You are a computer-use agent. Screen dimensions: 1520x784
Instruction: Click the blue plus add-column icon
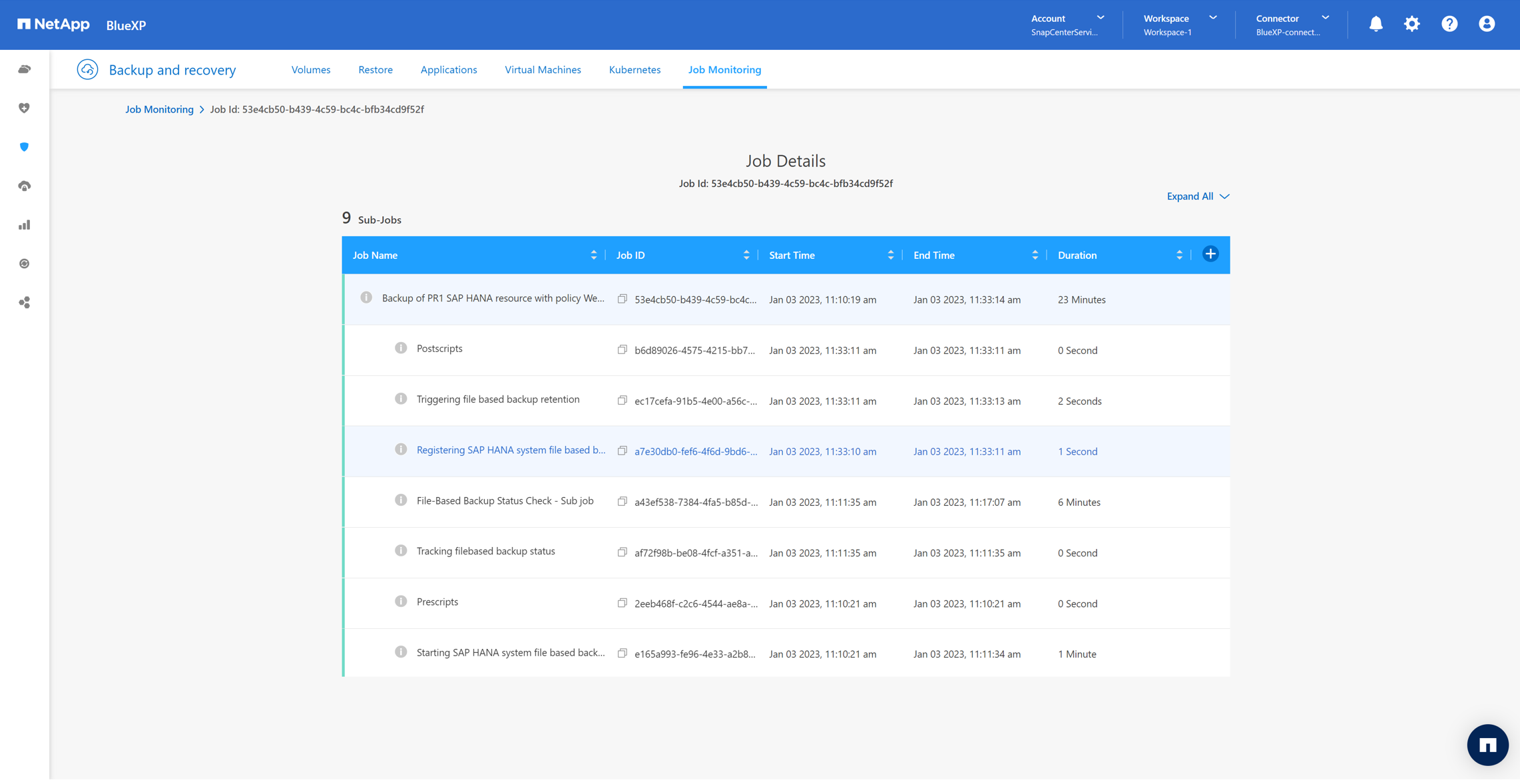[x=1210, y=254]
